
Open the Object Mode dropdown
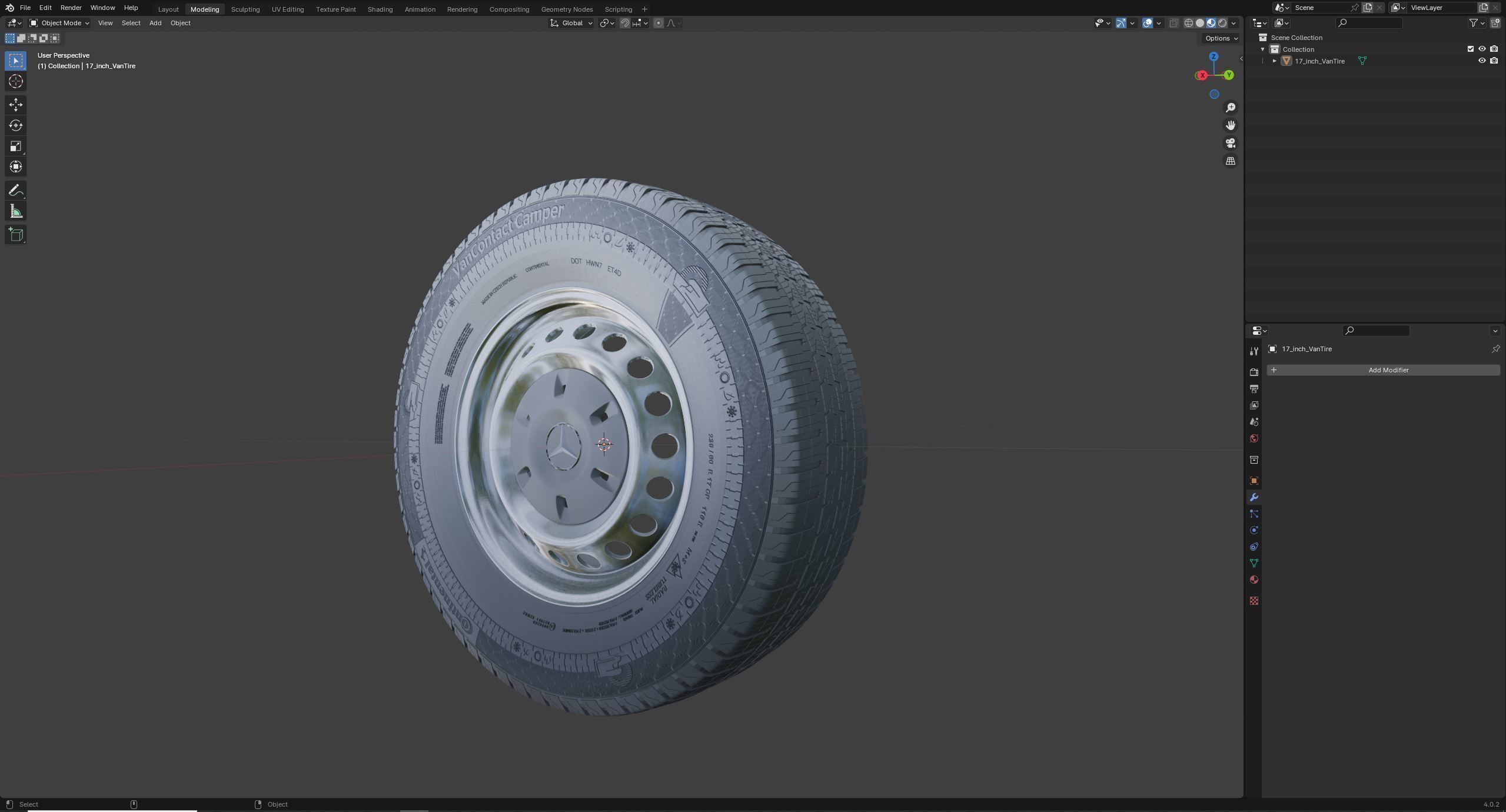tap(59, 23)
